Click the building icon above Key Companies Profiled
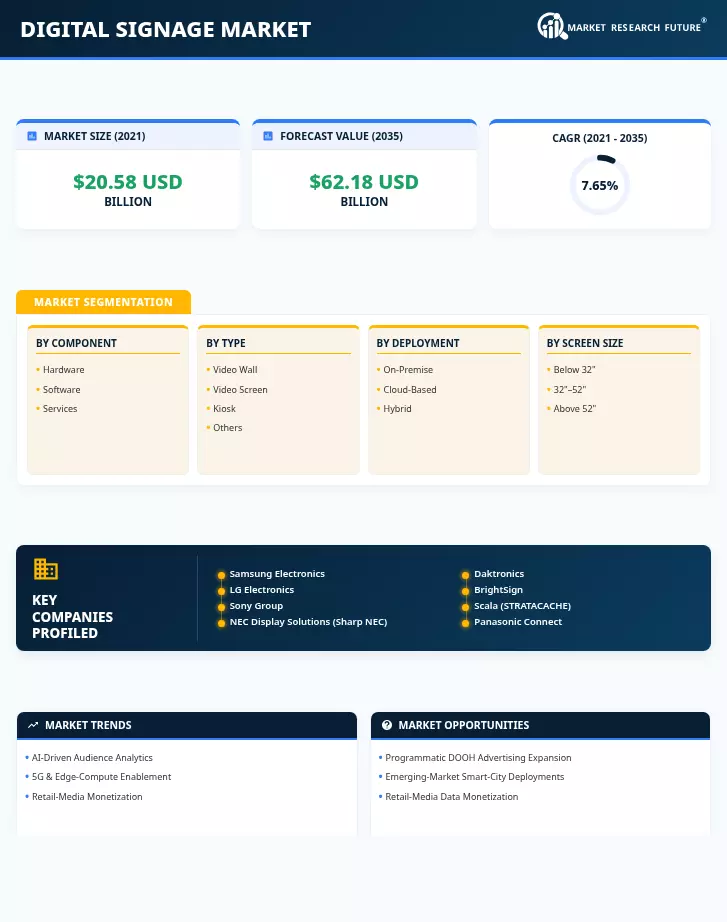Screen dimensions: 727x922 (x=46, y=569)
